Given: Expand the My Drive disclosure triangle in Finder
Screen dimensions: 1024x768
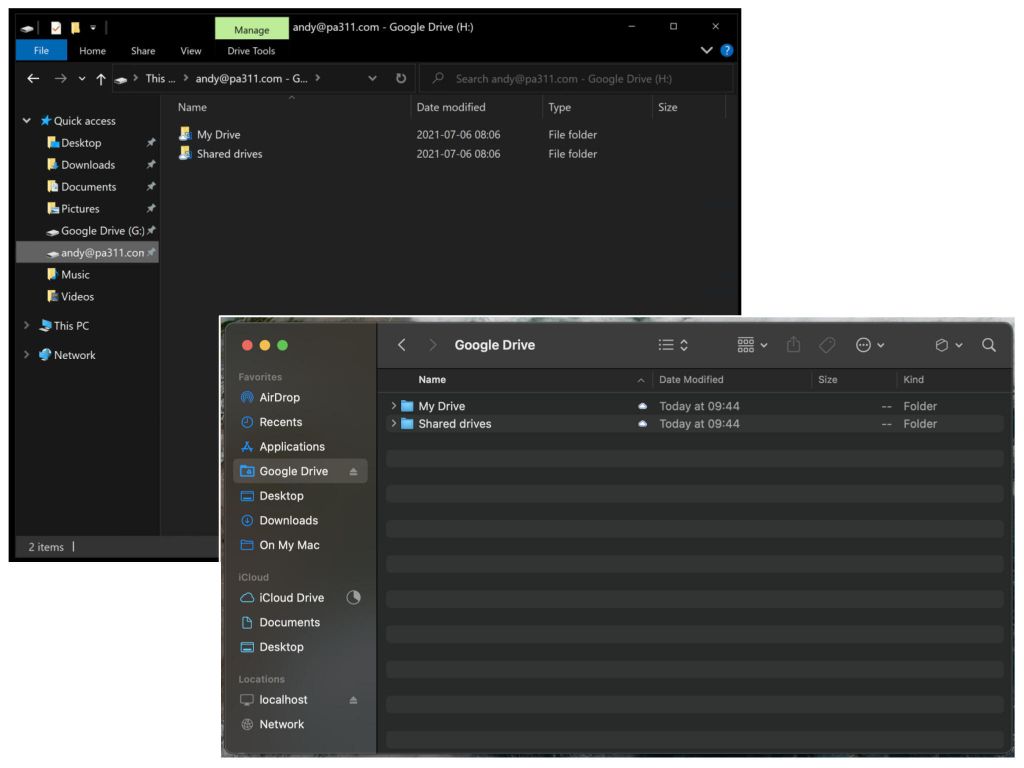Looking at the screenshot, I should tap(393, 405).
